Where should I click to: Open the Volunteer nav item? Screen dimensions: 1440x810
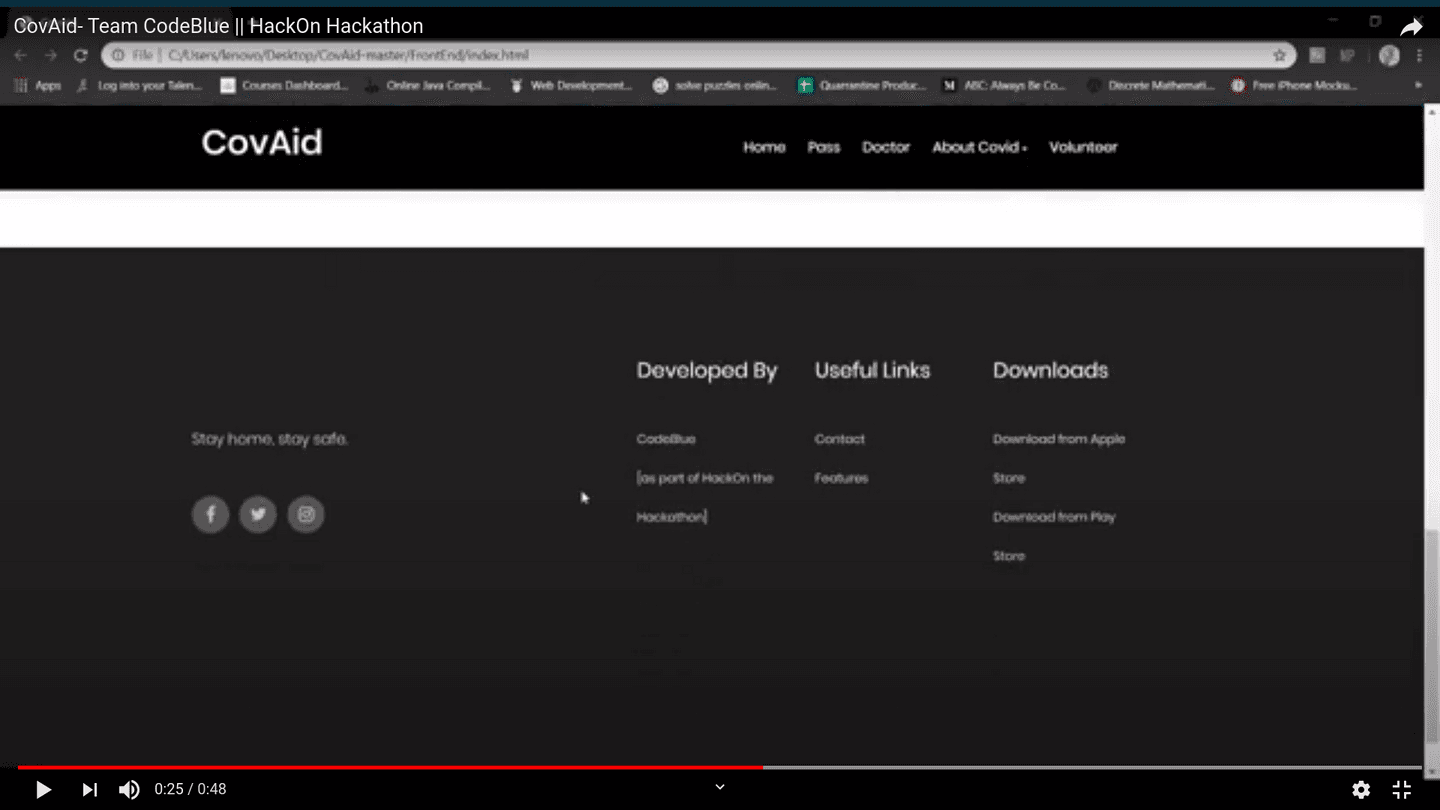click(x=1083, y=147)
